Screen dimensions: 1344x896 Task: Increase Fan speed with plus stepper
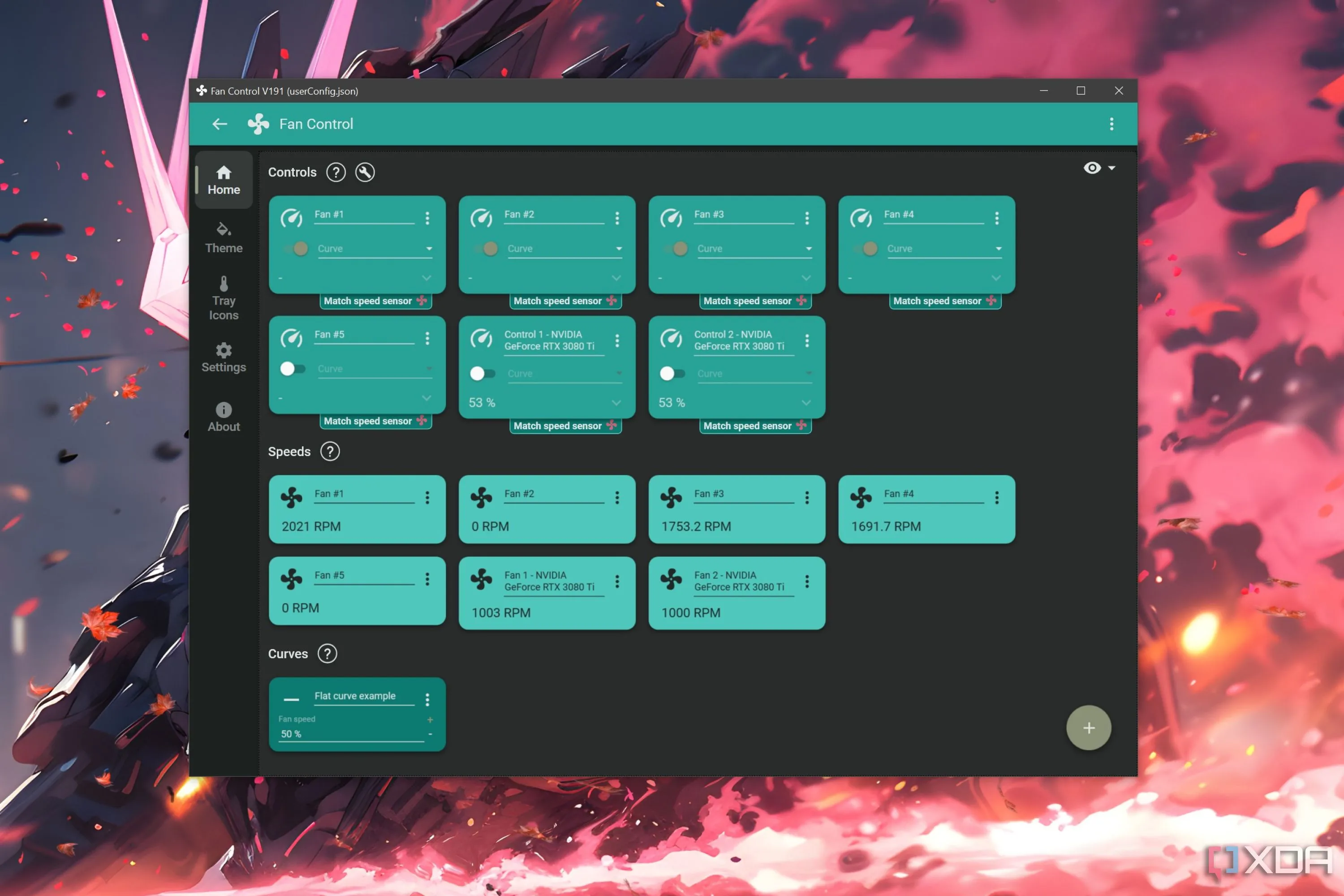pyautogui.click(x=430, y=719)
